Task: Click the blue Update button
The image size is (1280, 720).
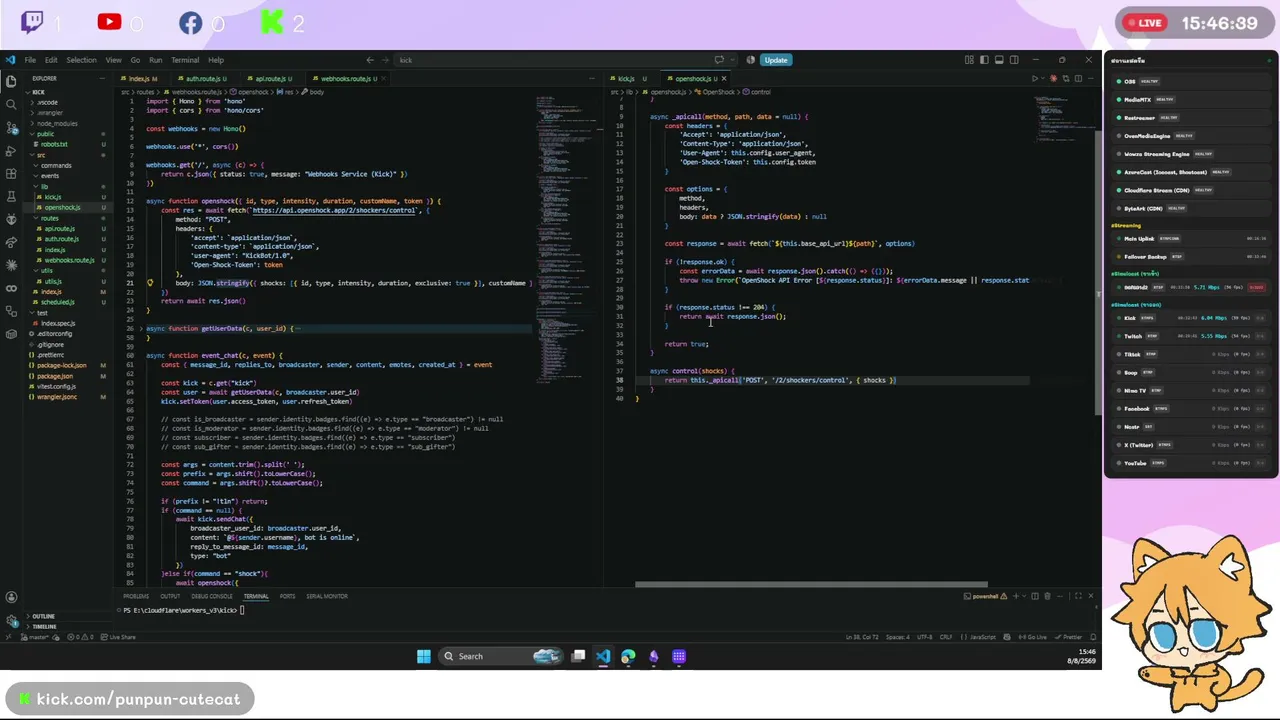Action: pyautogui.click(x=776, y=60)
